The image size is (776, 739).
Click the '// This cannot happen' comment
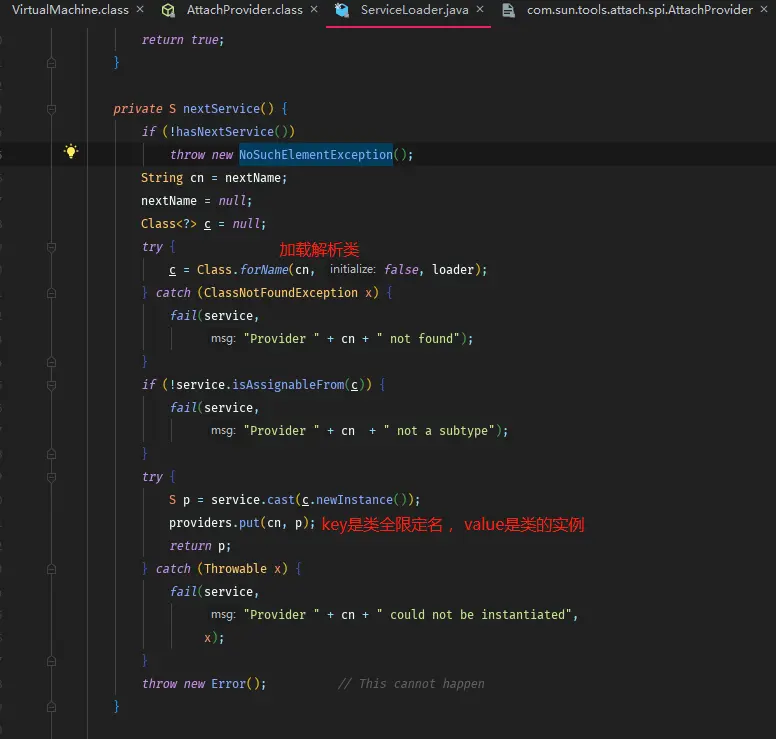click(411, 684)
